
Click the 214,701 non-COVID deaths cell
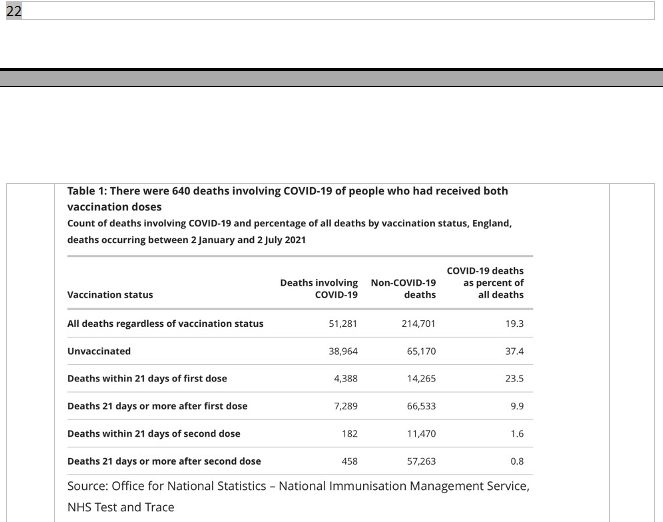click(x=415, y=324)
